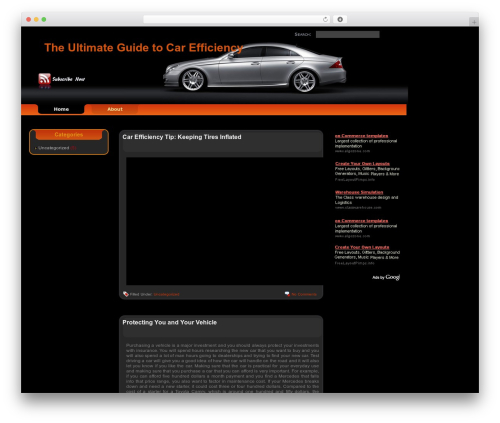This screenshot has height=423, width=500.
Task: Click the browser address bar
Action: 237,19
